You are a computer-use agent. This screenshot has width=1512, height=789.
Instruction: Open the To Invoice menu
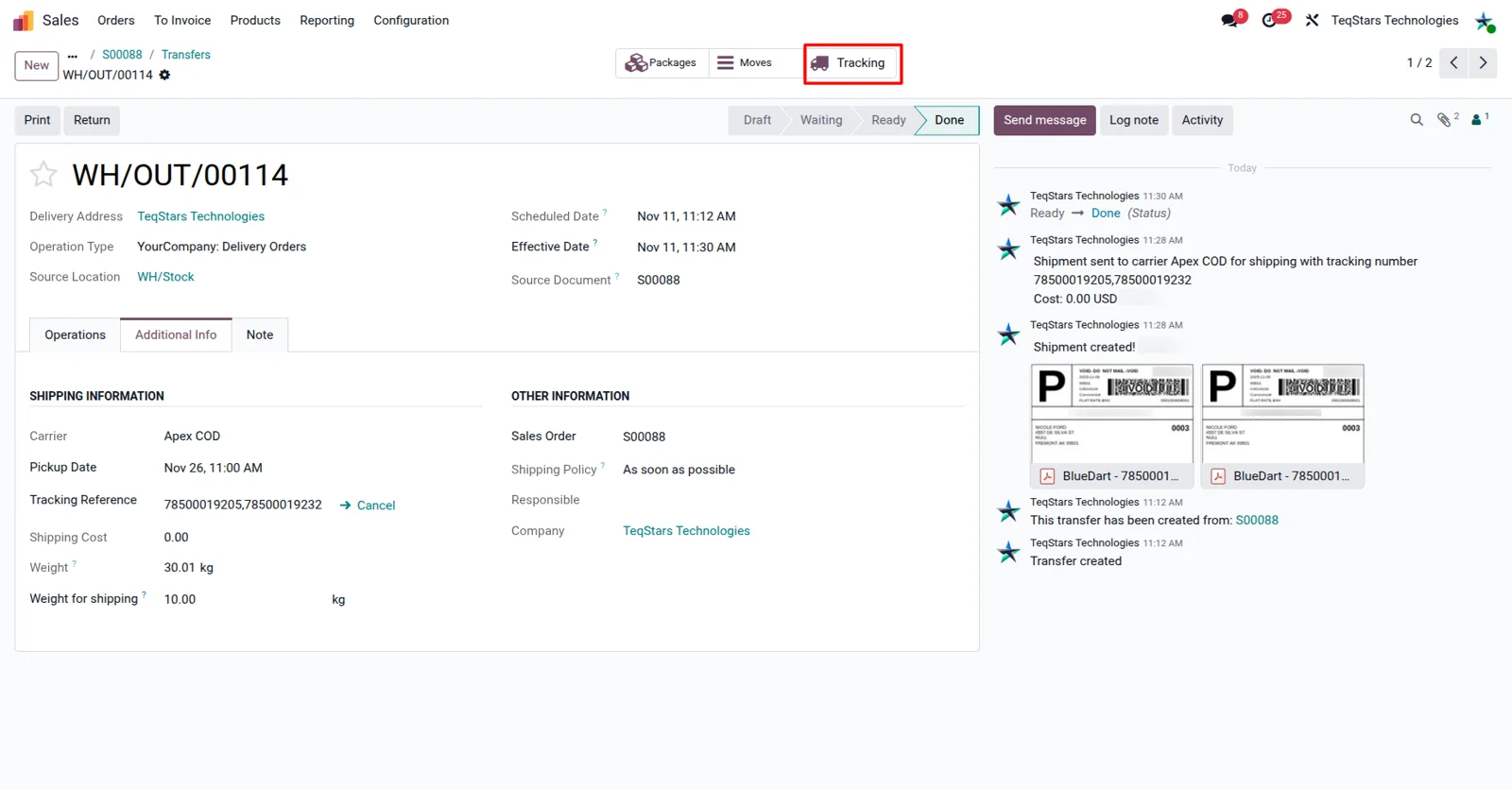pos(182,20)
